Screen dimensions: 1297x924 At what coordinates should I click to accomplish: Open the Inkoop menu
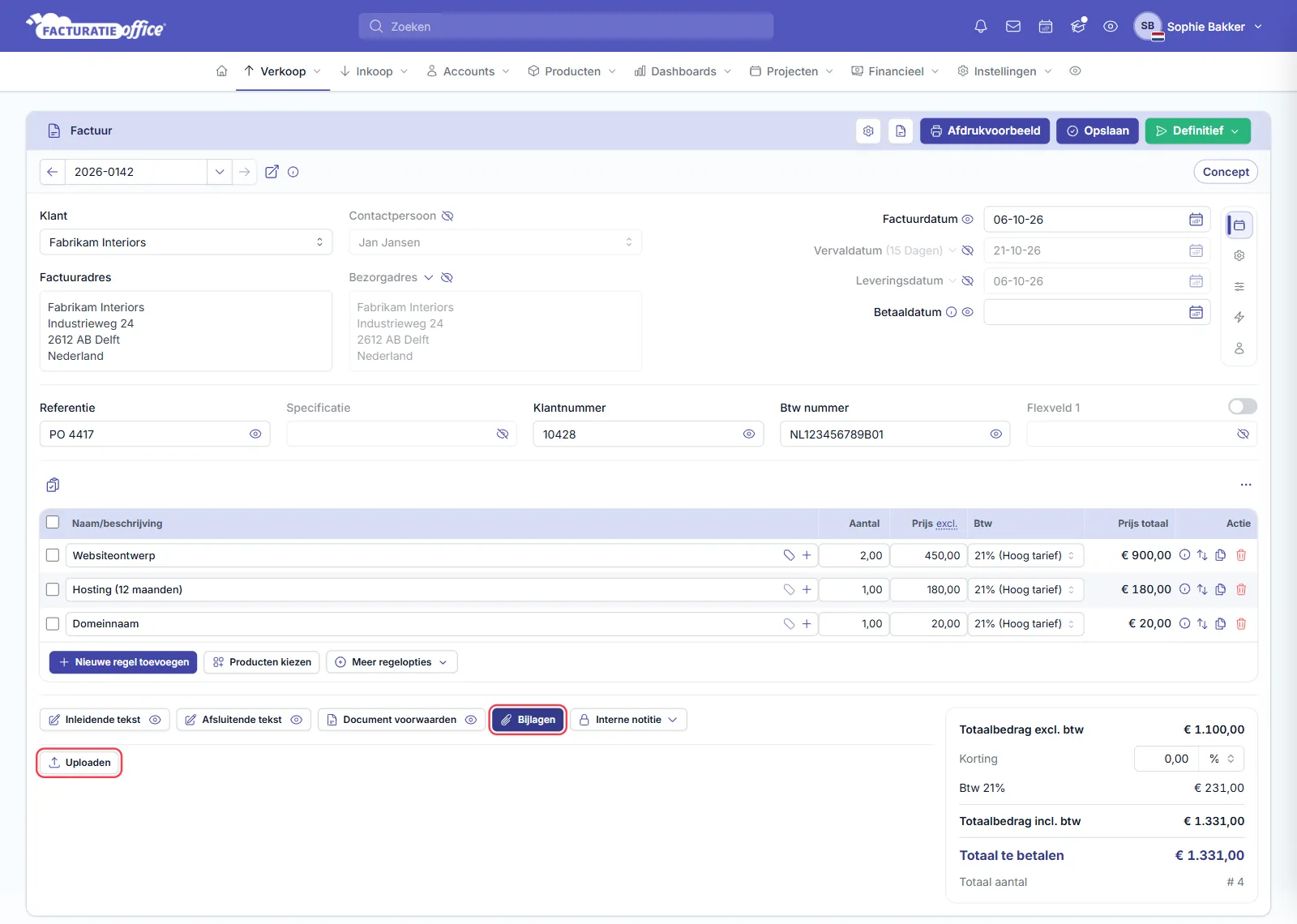(x=374, y=71)
